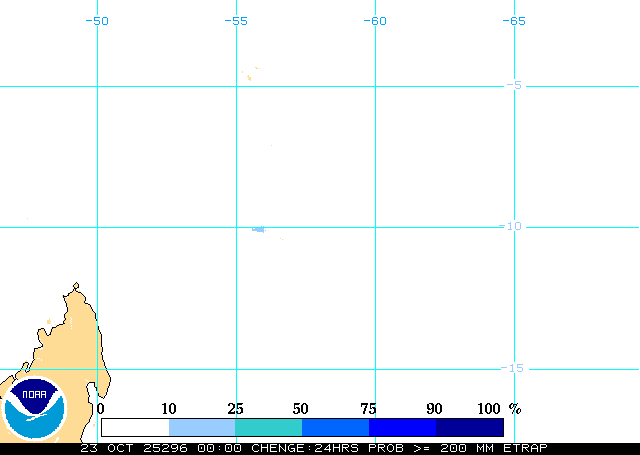Screen dimensions: 640x455
Task: Pick the teal 25–50 percent legend swatch
Action: 268,427
